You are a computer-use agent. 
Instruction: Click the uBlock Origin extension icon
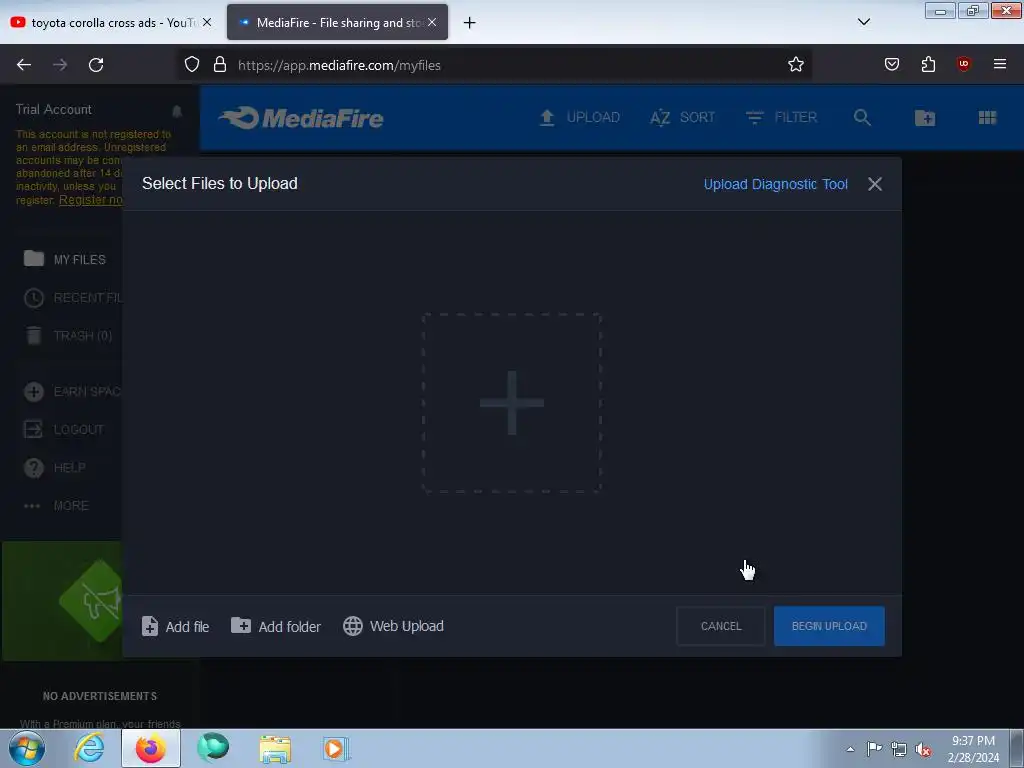coord(964,64)
